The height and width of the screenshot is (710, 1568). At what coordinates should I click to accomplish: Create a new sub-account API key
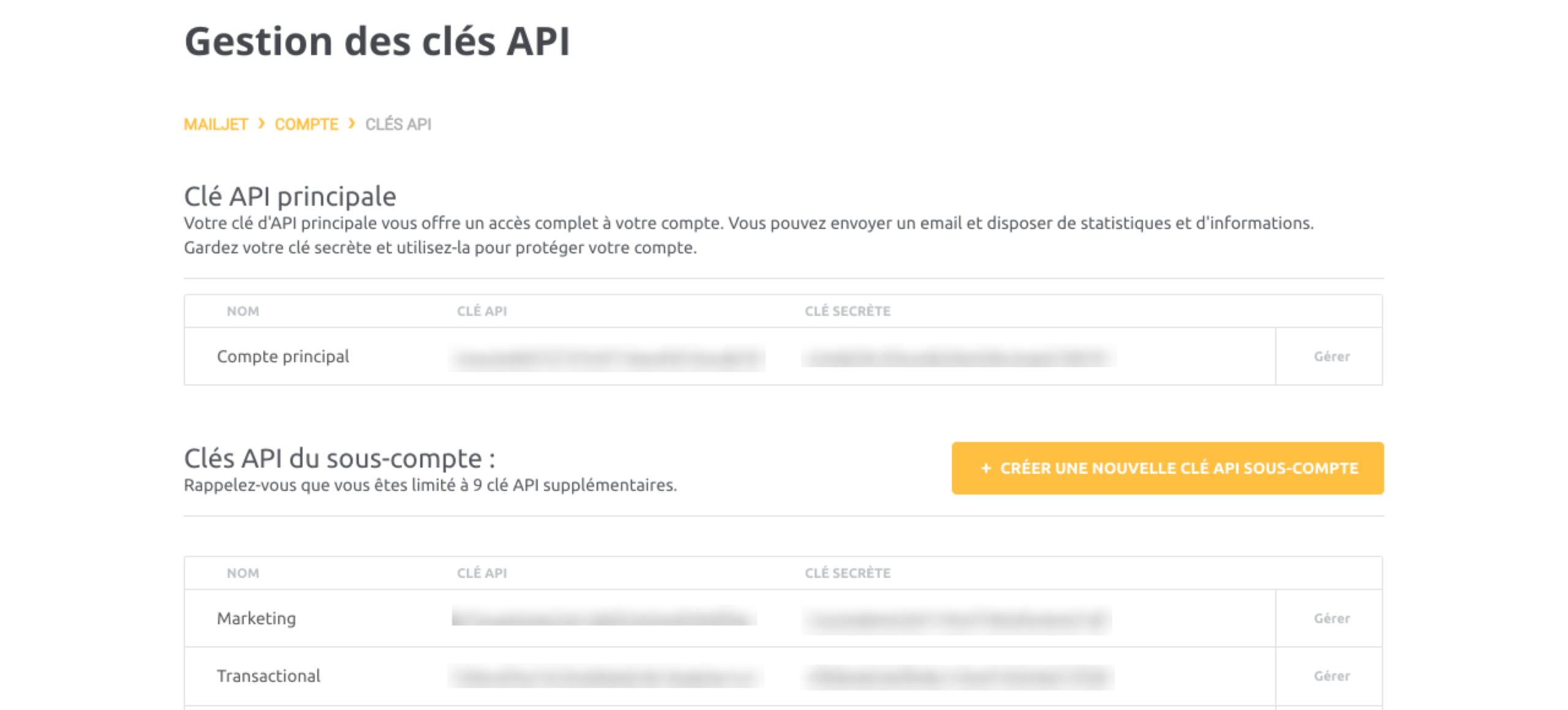coord(1167,468)
